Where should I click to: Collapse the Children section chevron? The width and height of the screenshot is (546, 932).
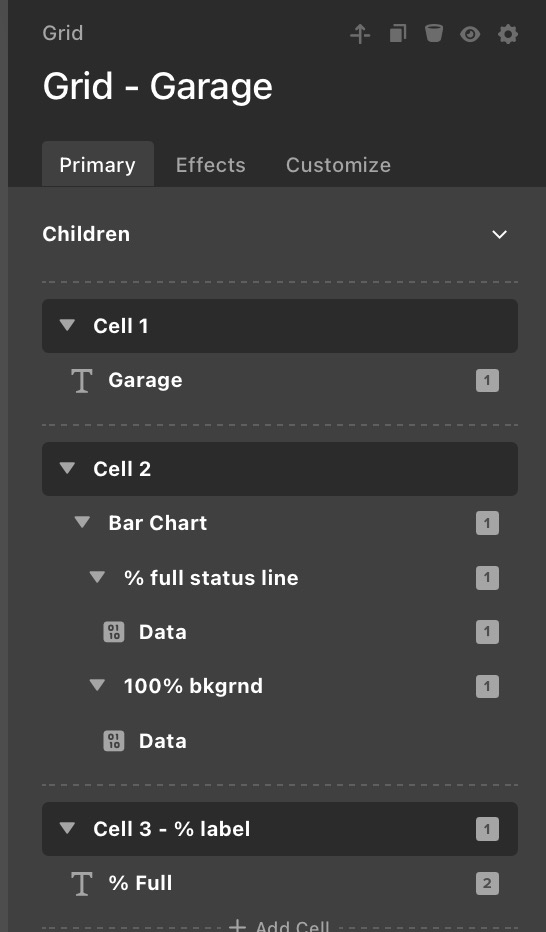[500, 234]
